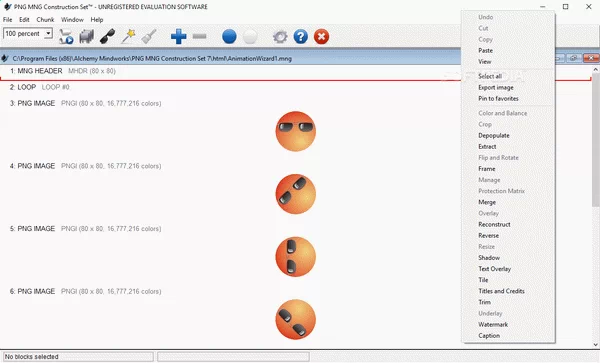Click the 'LOOP #0' details text
Screen dimensions: 600x363
click(x=55, y=87)
